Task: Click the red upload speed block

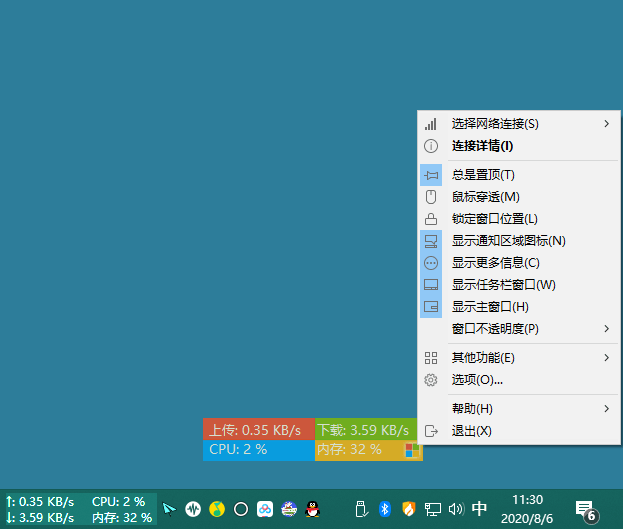Action: click(258, 429)
